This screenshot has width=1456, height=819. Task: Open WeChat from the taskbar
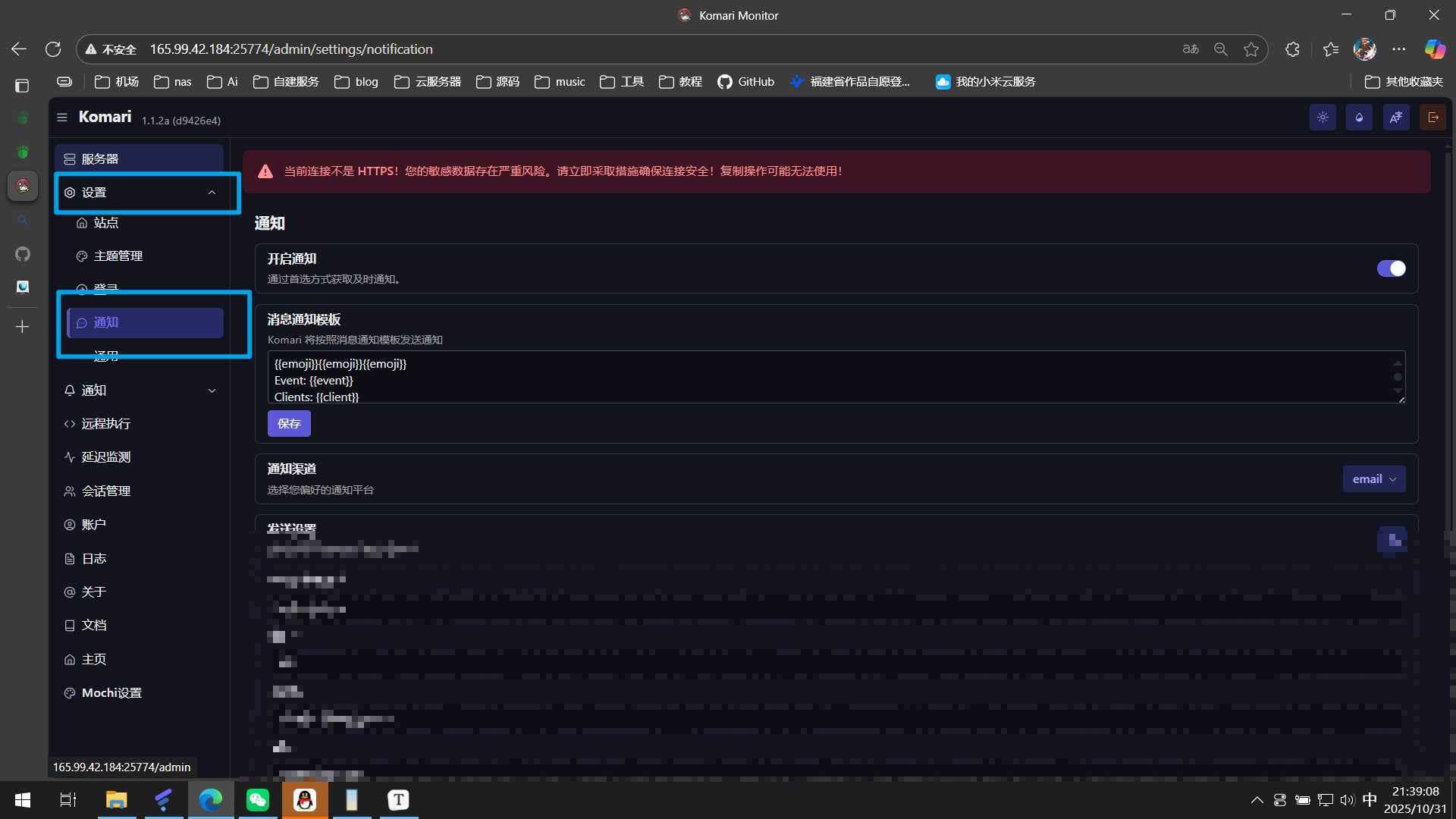258,799
